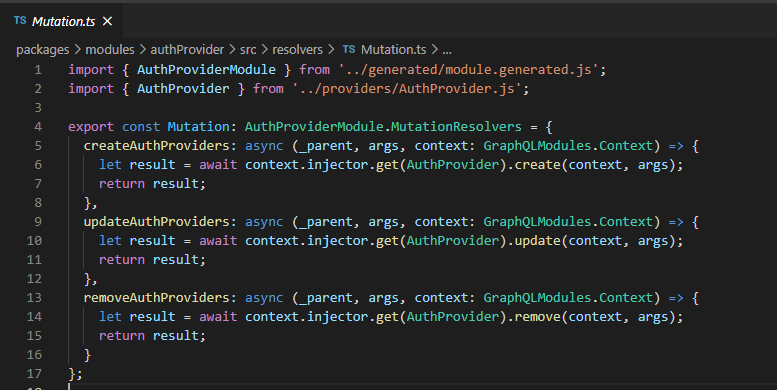
Task: Click Mutation.ts file in breadcrumb
Action: (x=393, y=50)
